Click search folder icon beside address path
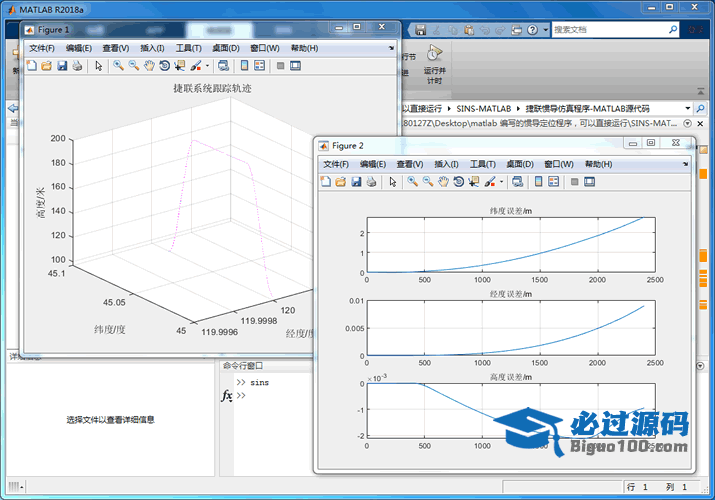 point(700,108)
